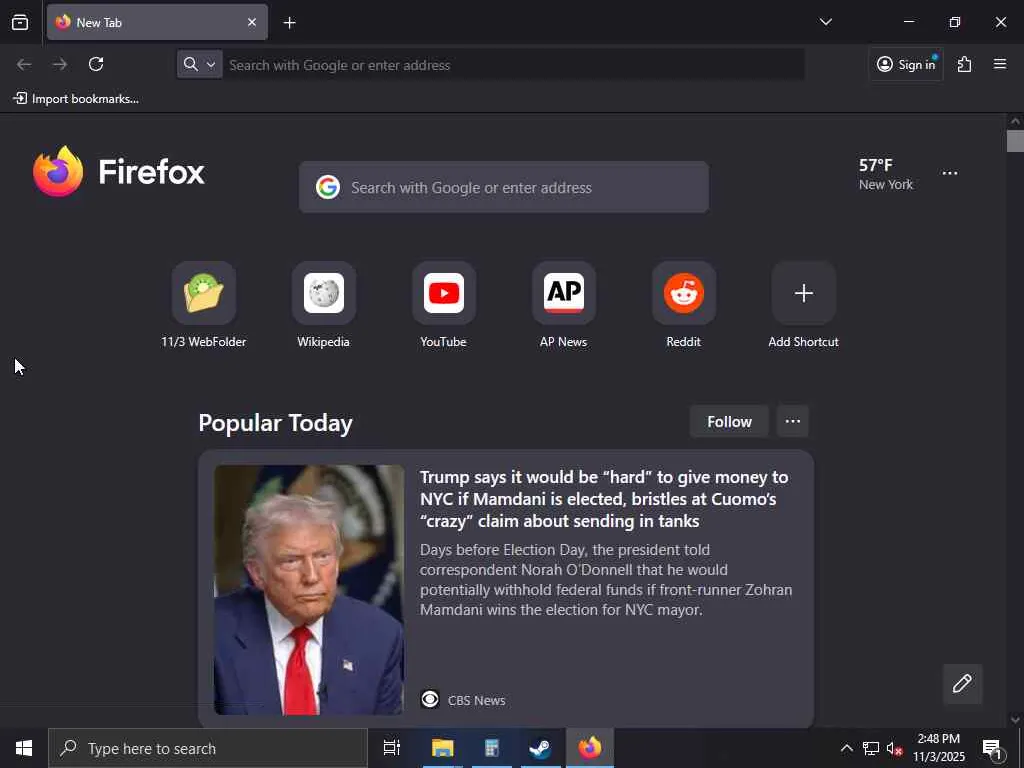
Task: Click the Windows taskbar search box
Action: click(x=208, y=748)
